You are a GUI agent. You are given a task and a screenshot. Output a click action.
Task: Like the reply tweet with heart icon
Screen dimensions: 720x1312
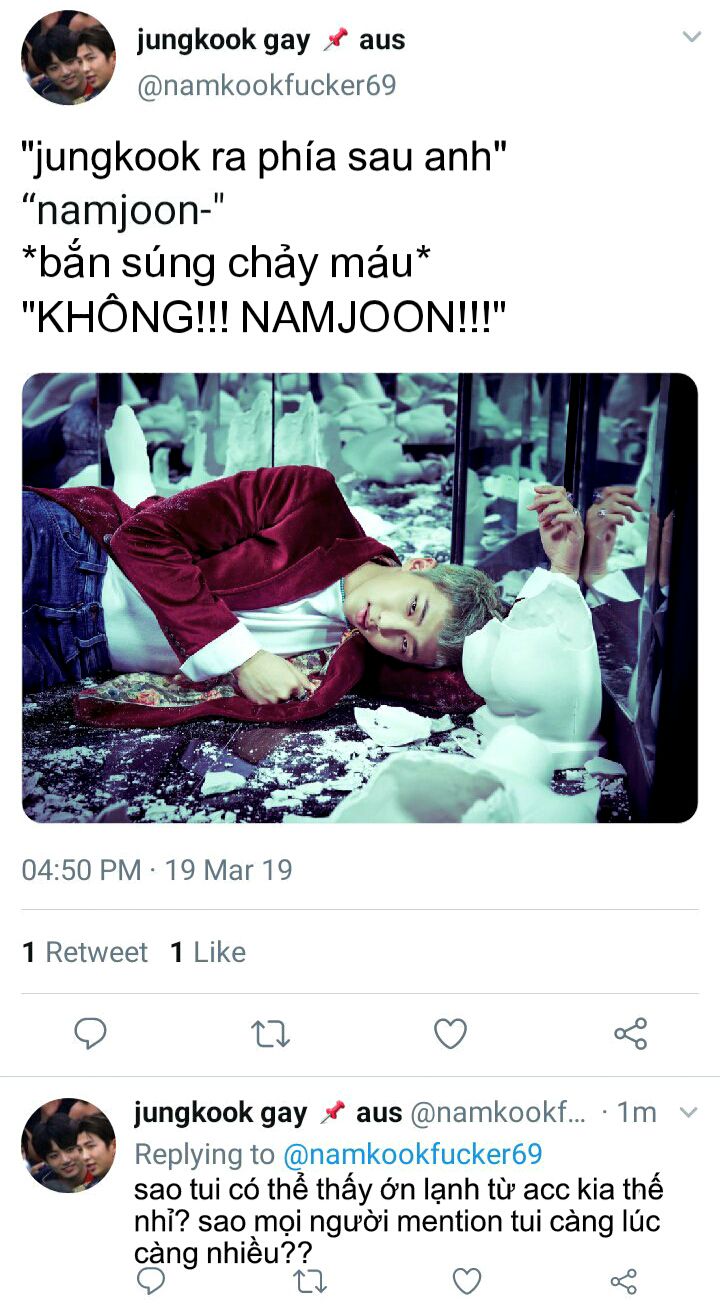tap(467, 1280)
